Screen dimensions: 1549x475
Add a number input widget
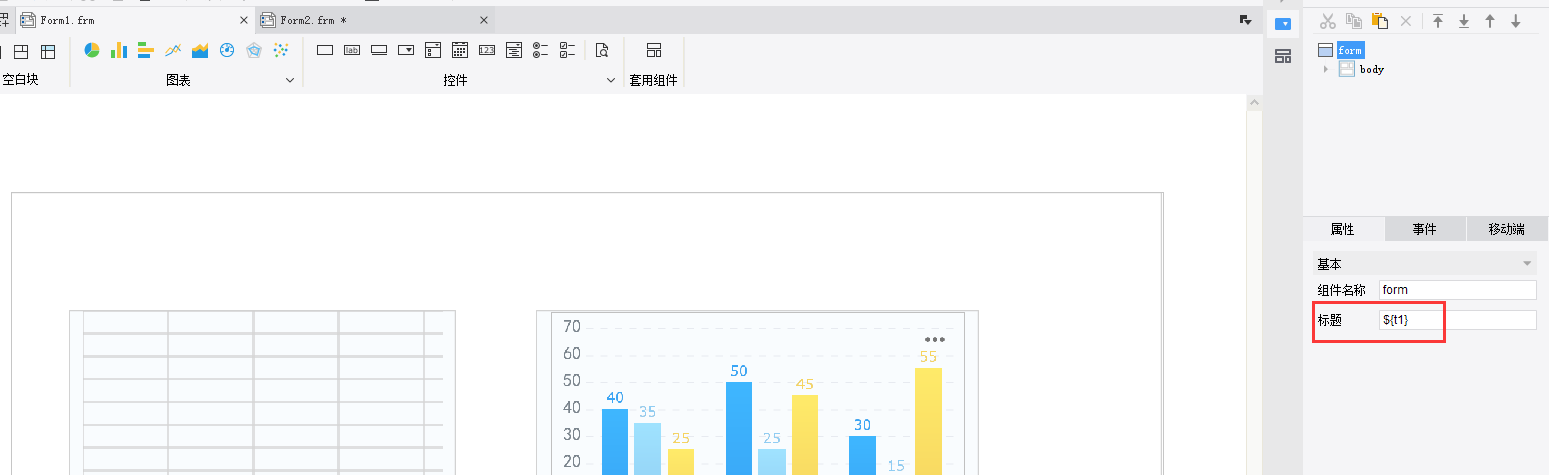pos(487,50)
